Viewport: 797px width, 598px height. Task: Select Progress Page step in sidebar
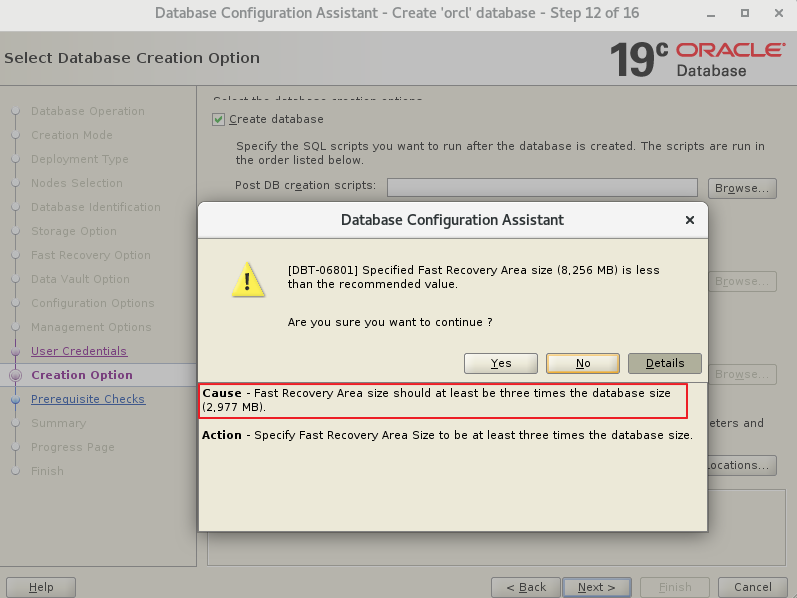coord(73,447)
